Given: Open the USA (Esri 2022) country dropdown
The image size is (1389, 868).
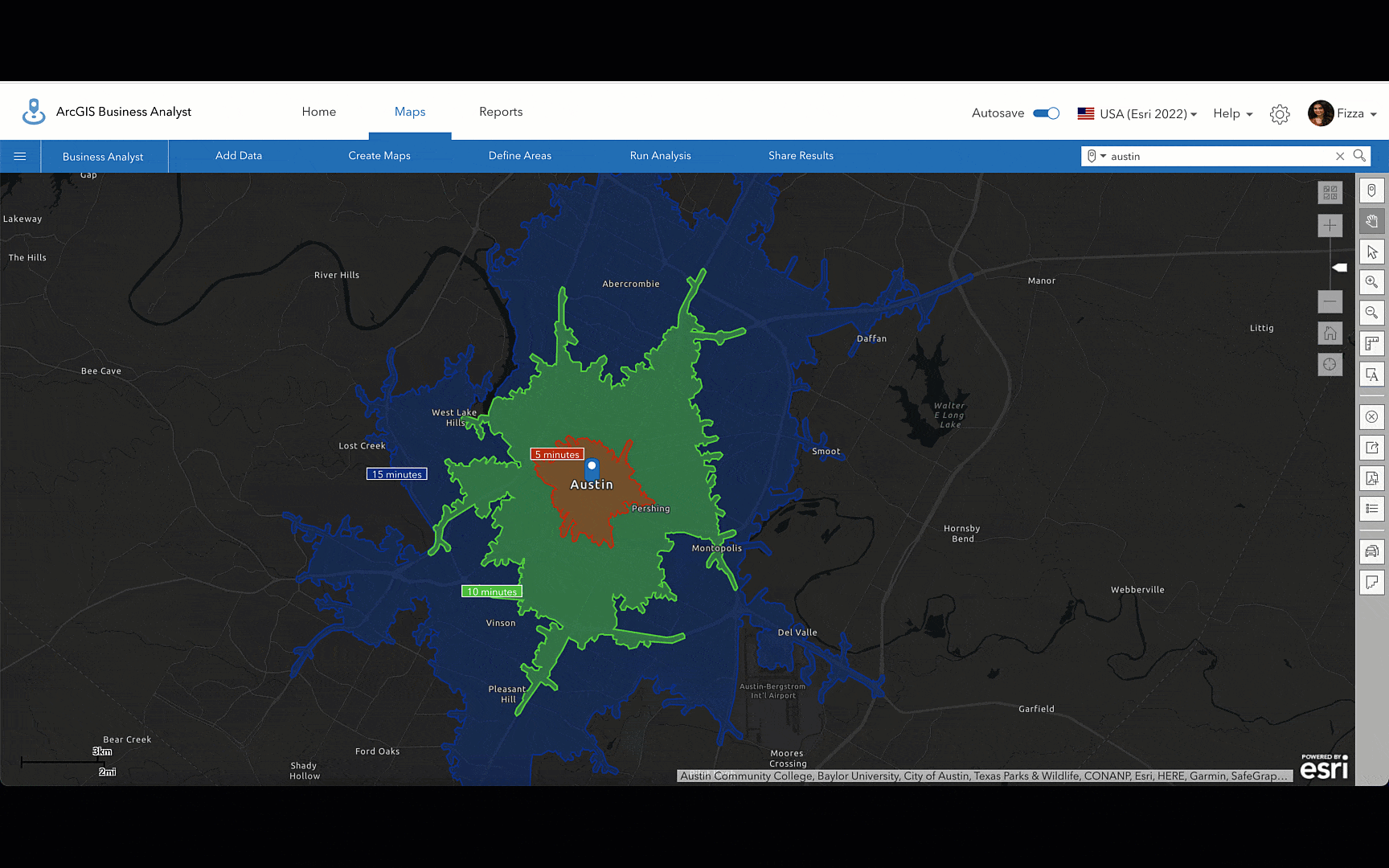Looking at the screenshot, I should click(1137, 114).
